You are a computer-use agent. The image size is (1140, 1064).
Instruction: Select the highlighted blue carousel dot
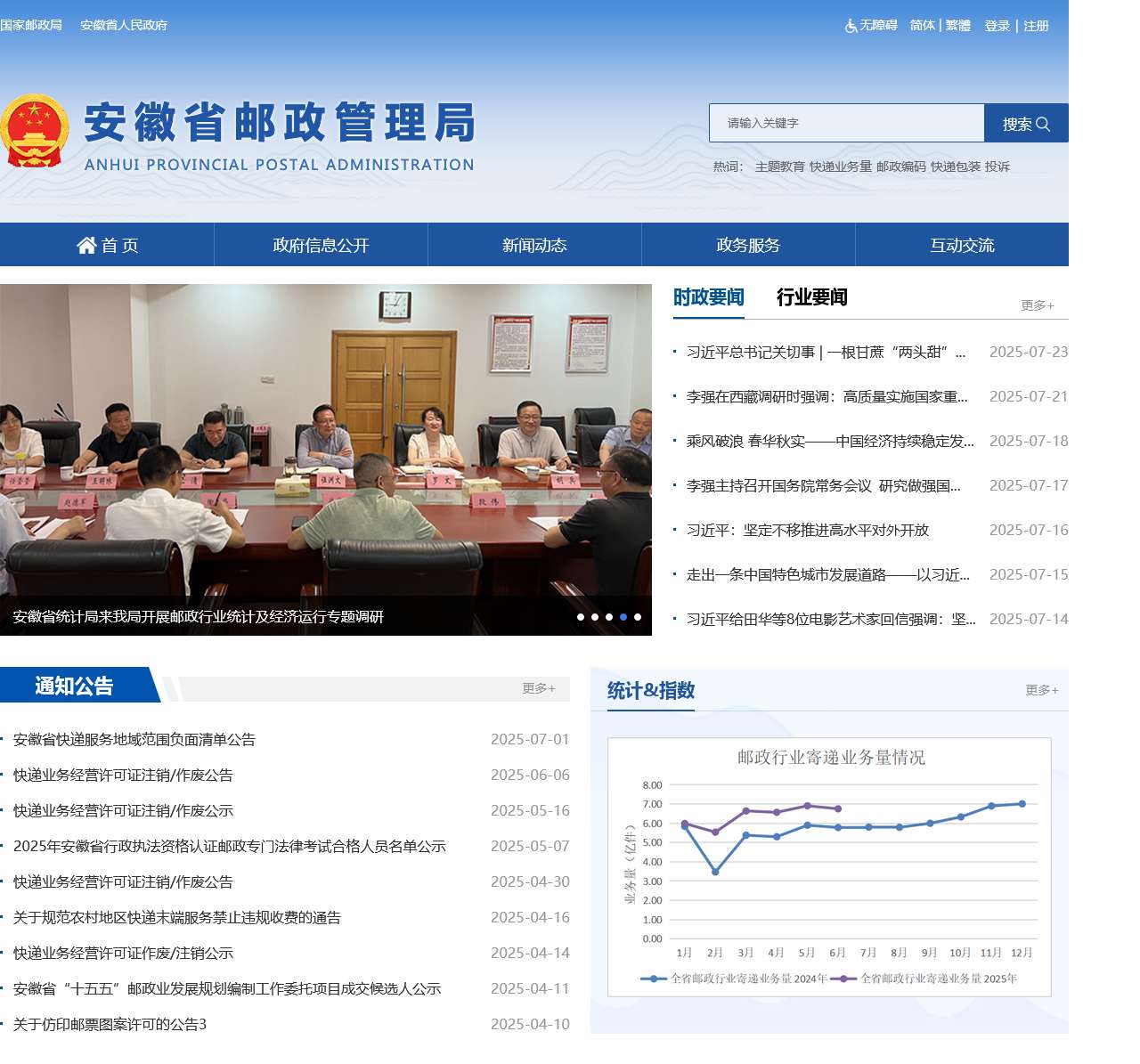pos(623,617)
